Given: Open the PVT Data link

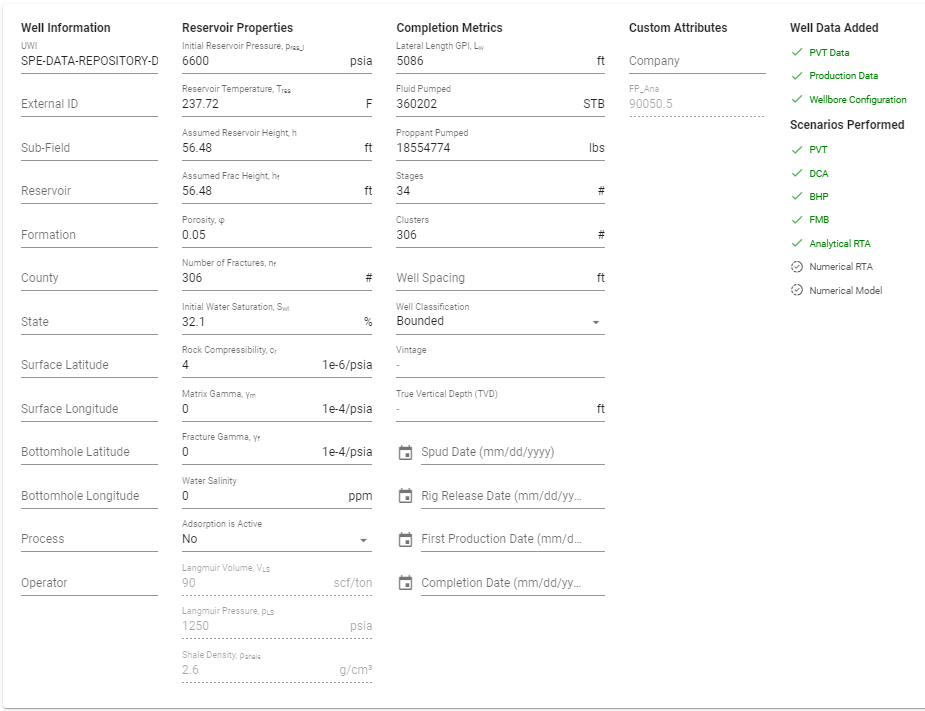Looking at the screenshot, I should [829, 53].
